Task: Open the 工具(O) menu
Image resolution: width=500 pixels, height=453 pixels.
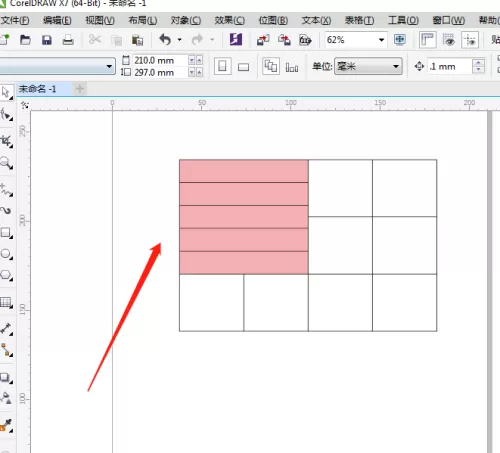Action: (403, 21)
